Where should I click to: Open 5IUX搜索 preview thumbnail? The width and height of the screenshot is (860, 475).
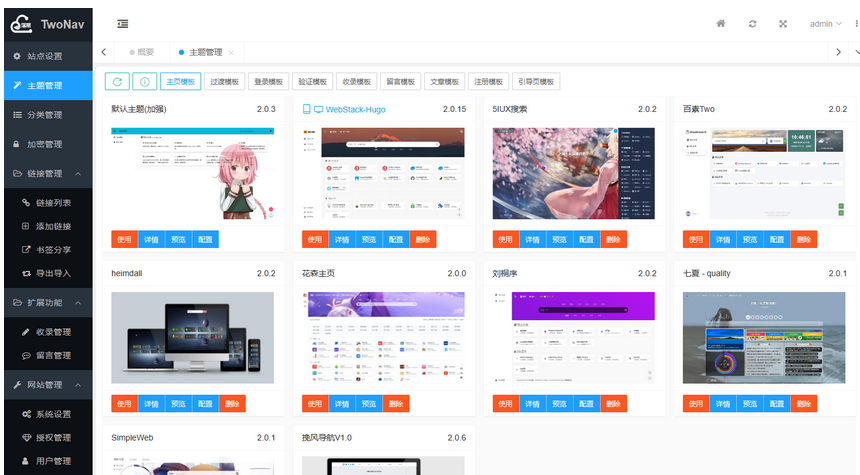(574, 173)
